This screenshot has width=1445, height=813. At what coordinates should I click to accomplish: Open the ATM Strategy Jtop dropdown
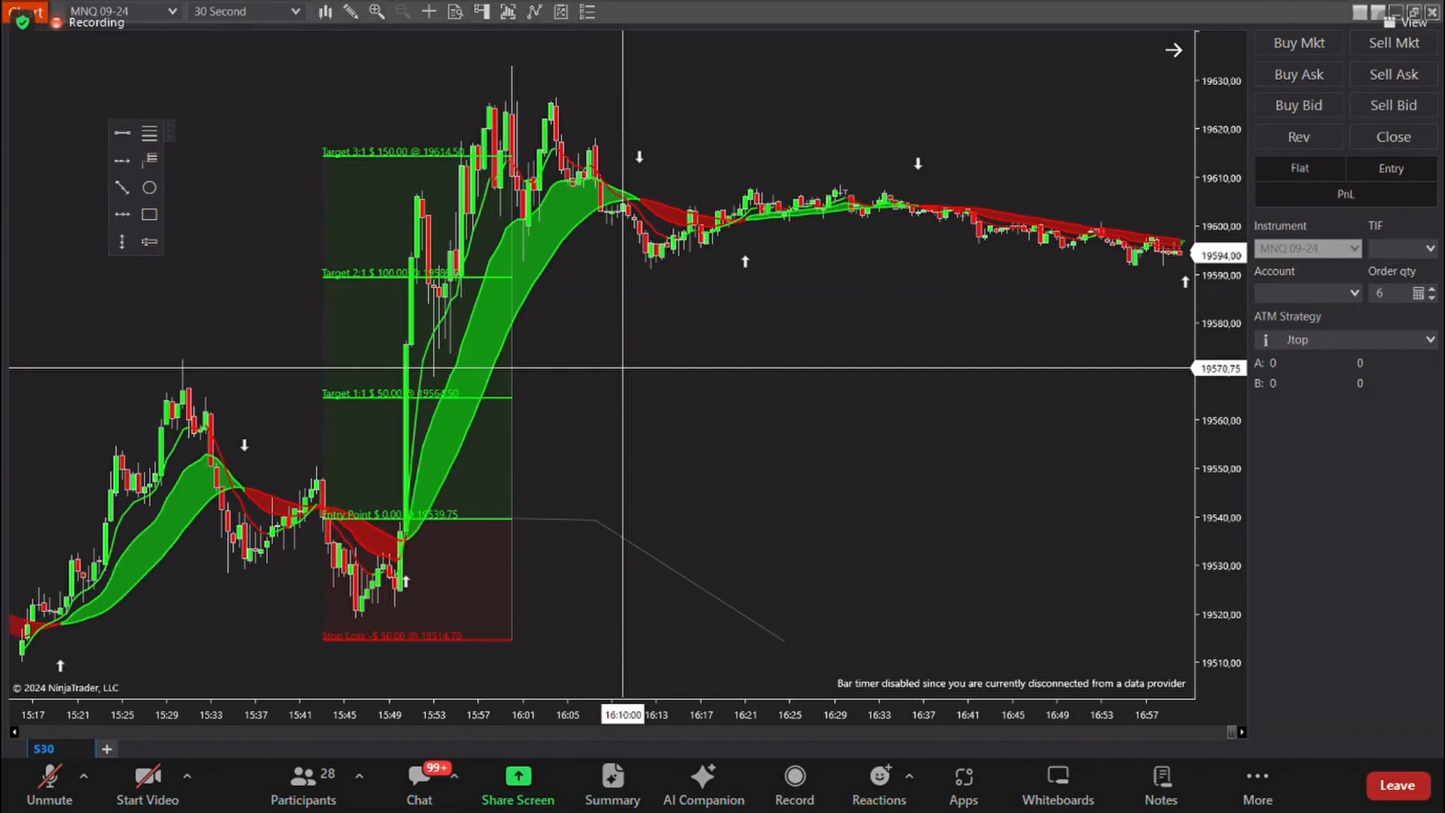pos(1346,340)
